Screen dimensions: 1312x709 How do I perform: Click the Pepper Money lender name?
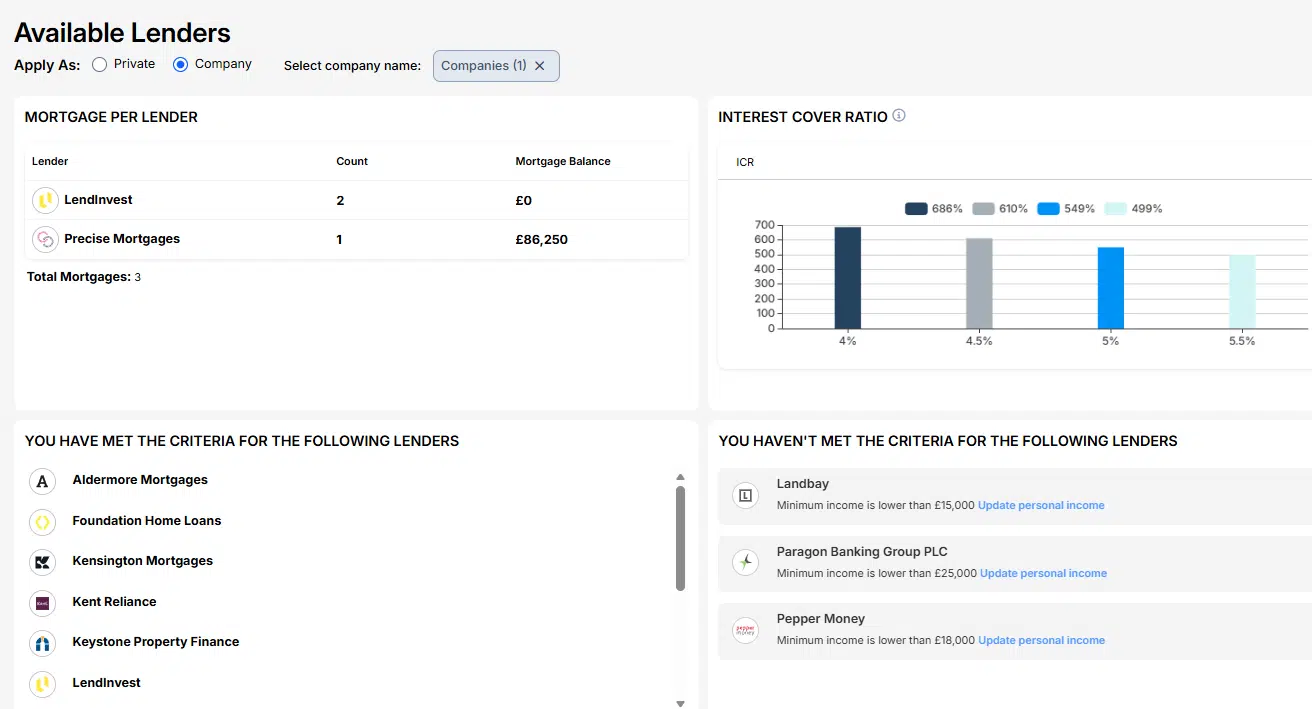[x=821, y=619]
